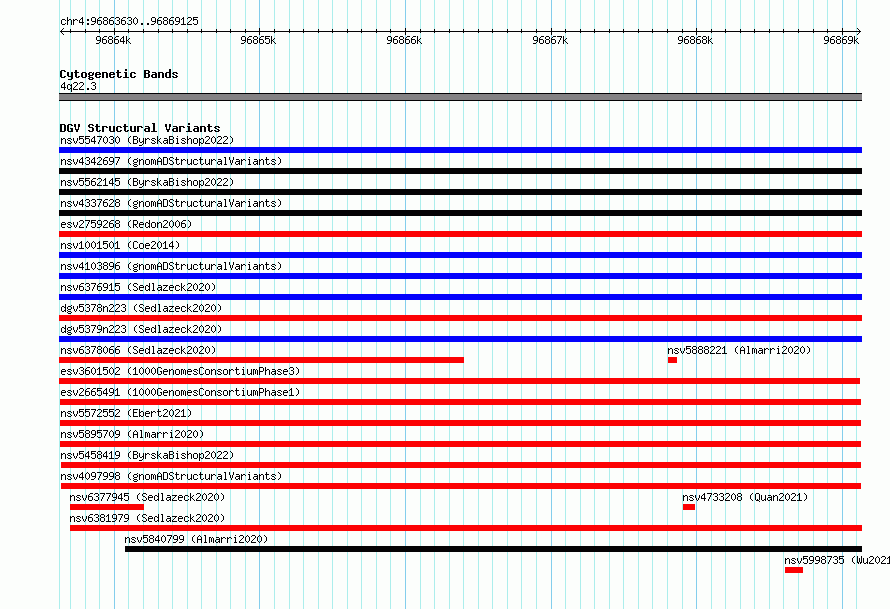890x609 pixels.
Task: Open the nsv6381979 (Sedlazeck2020) label
Action: (x=147, y=518)
